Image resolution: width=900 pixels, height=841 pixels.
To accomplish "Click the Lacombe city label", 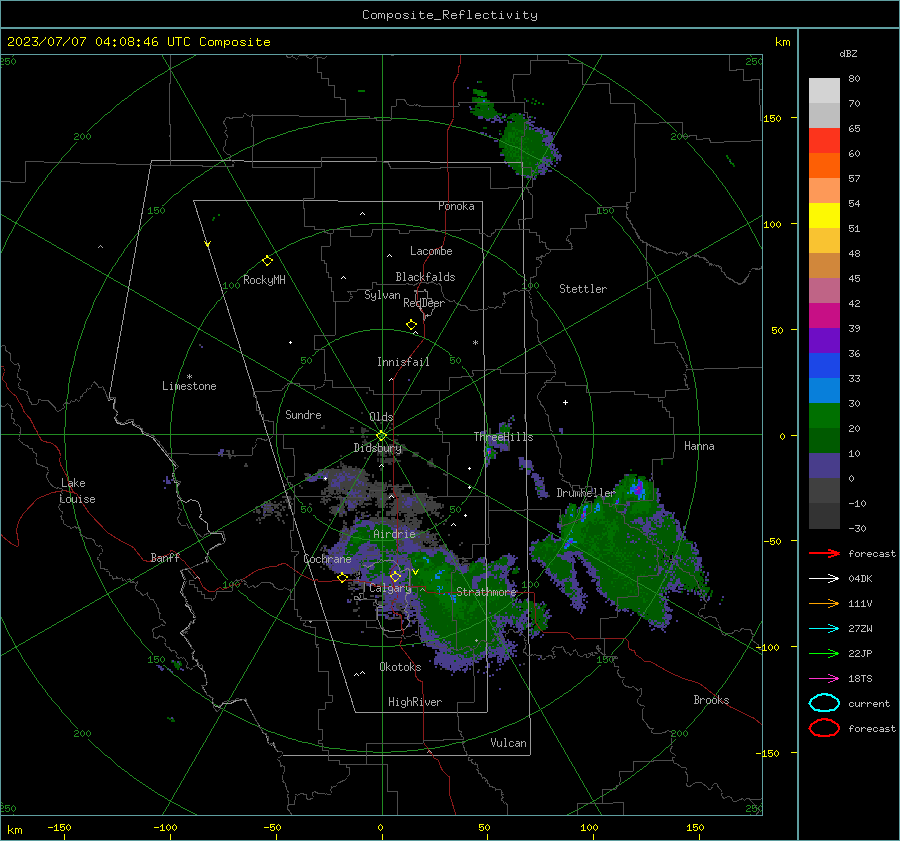I will [x=431, y=251].
